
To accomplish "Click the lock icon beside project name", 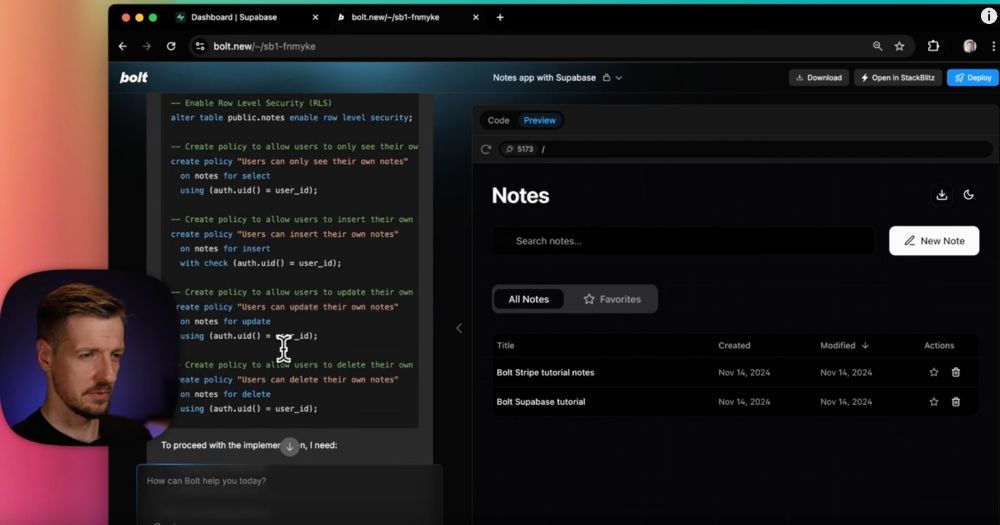I will [x=607, y=78].
